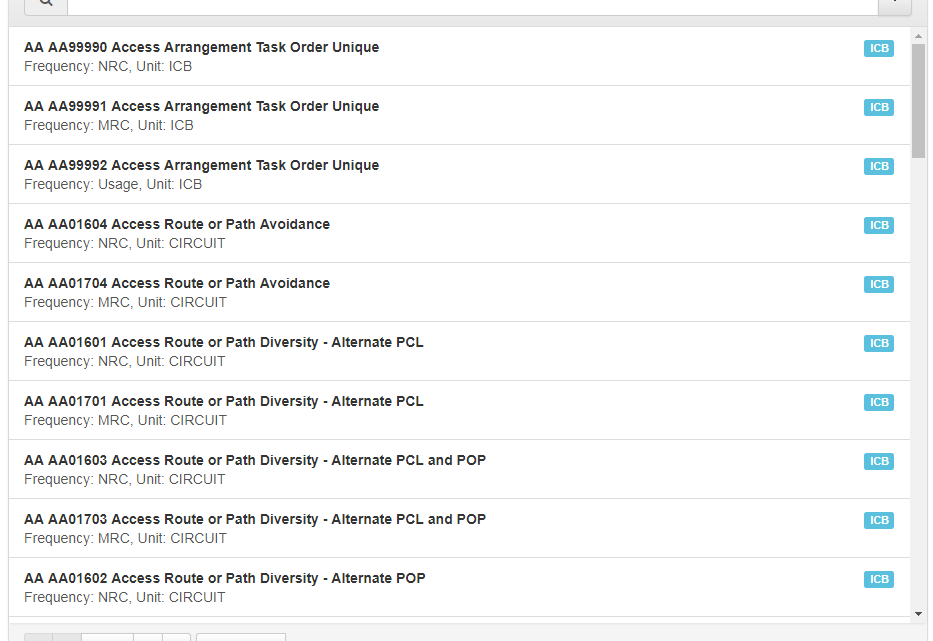Click the ICB badge beside AA01602
The image size is (933, 641).
click(x=878, y=579)
